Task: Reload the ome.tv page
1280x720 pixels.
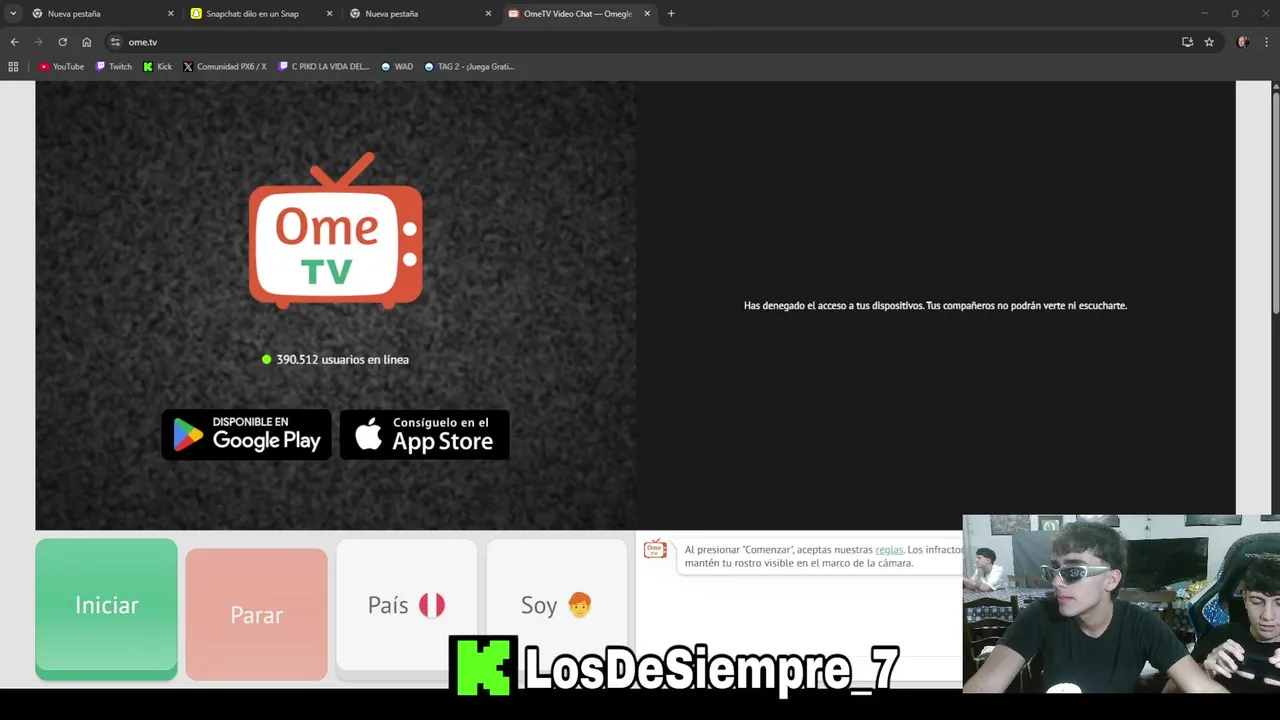Action: click(62, 42)
